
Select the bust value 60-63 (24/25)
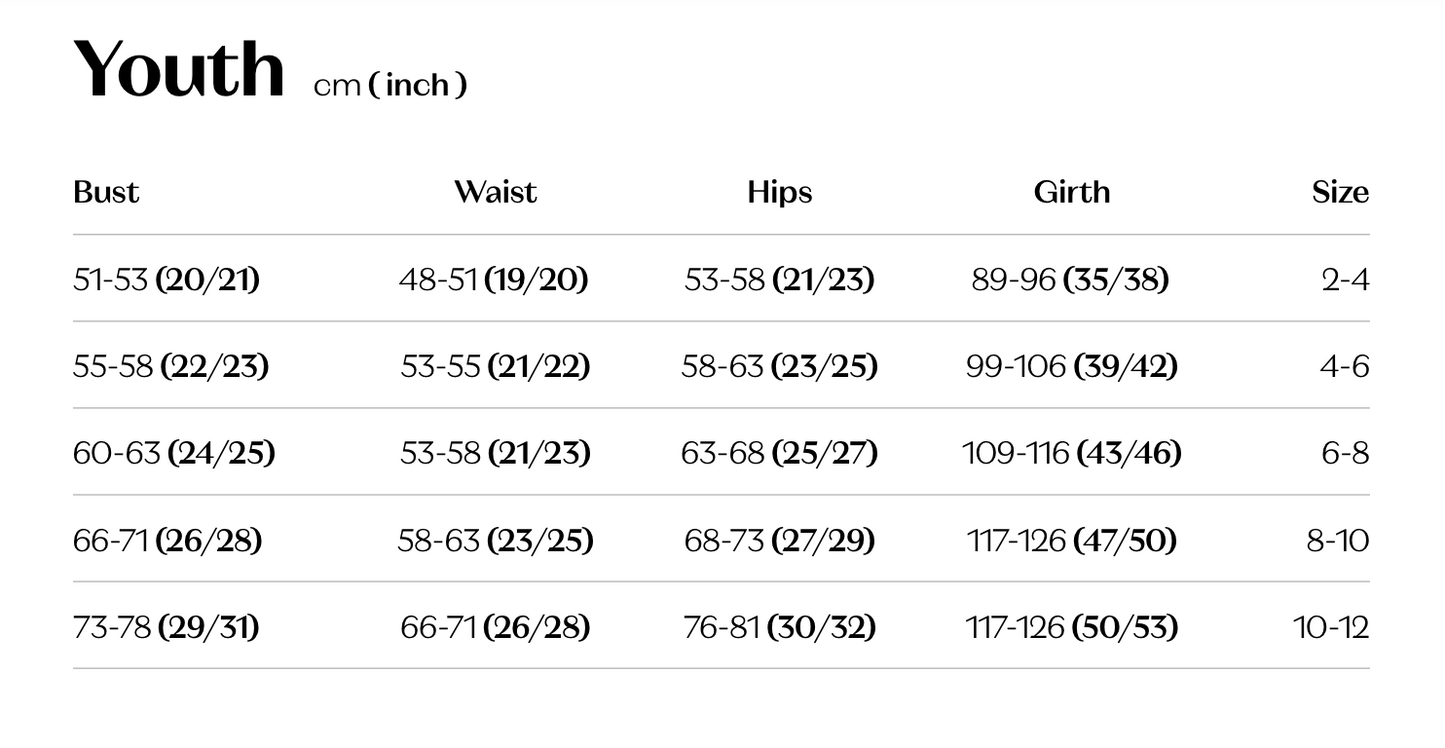tap(174, 454)
